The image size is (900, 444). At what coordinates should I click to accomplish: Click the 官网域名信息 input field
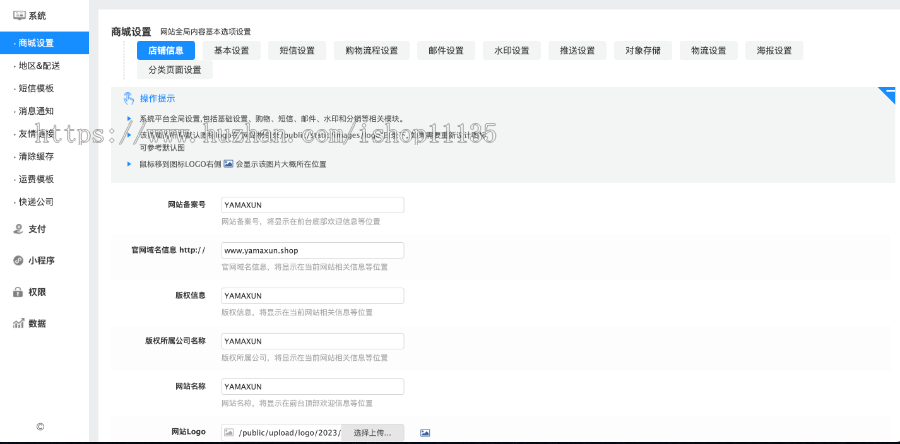point(312,250)
